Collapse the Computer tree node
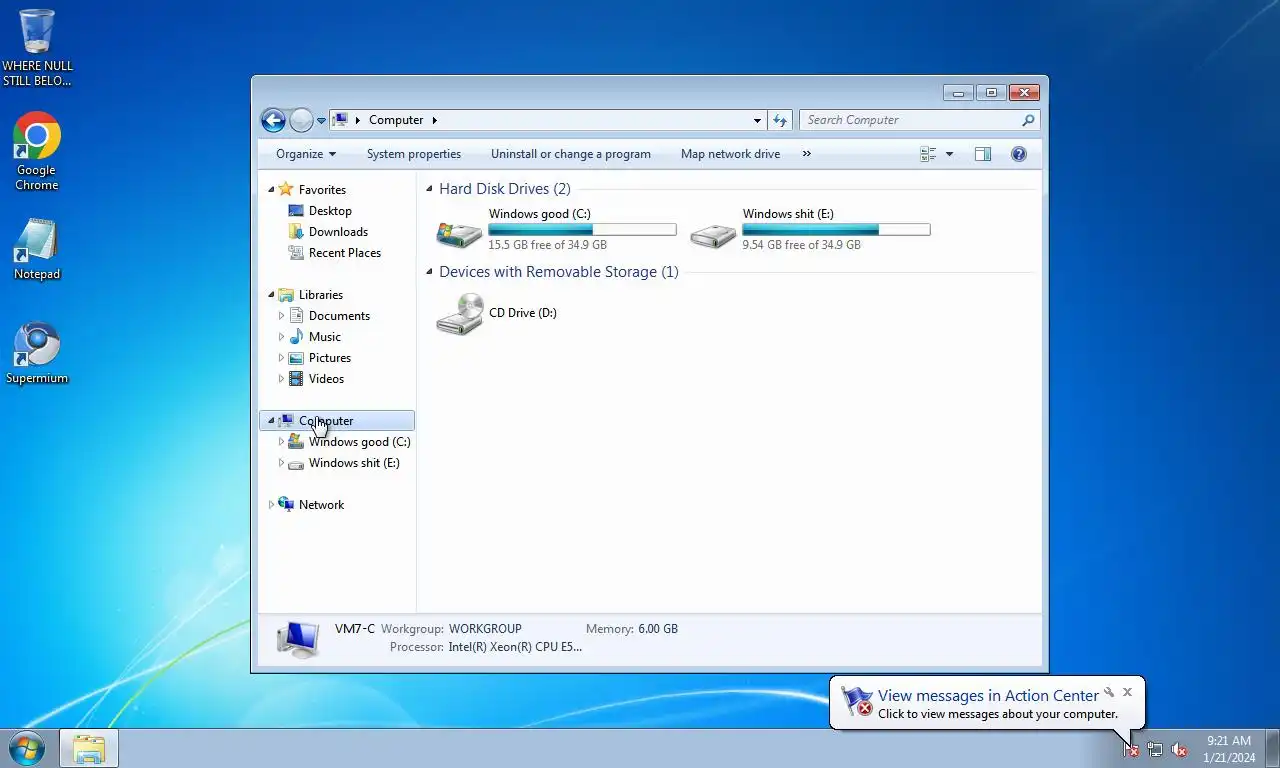 (x=271, y=421)
